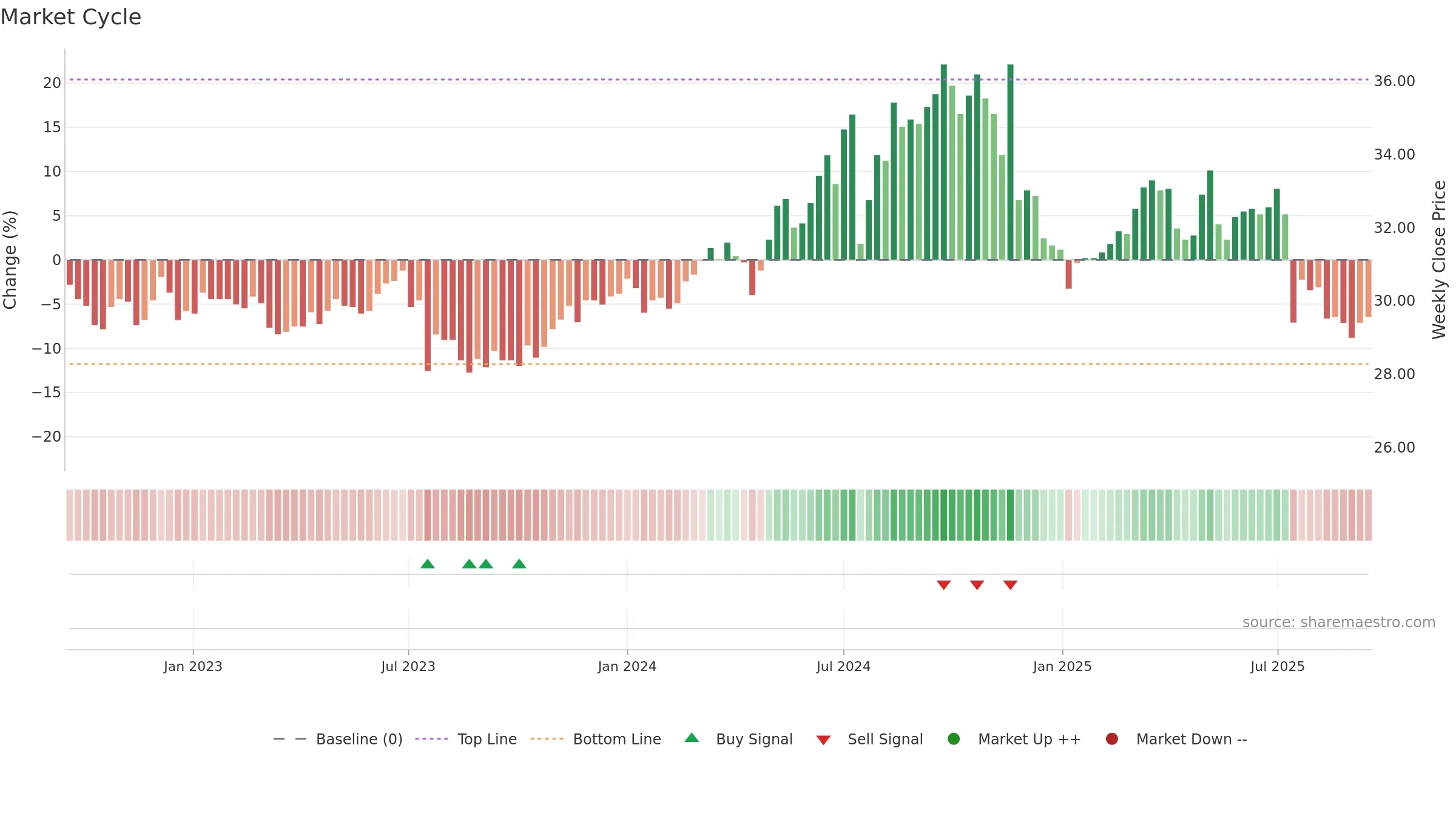Click the 36.00 price axis label
The width and height of the screenshot is (1456, 819).
[1394, 81]
